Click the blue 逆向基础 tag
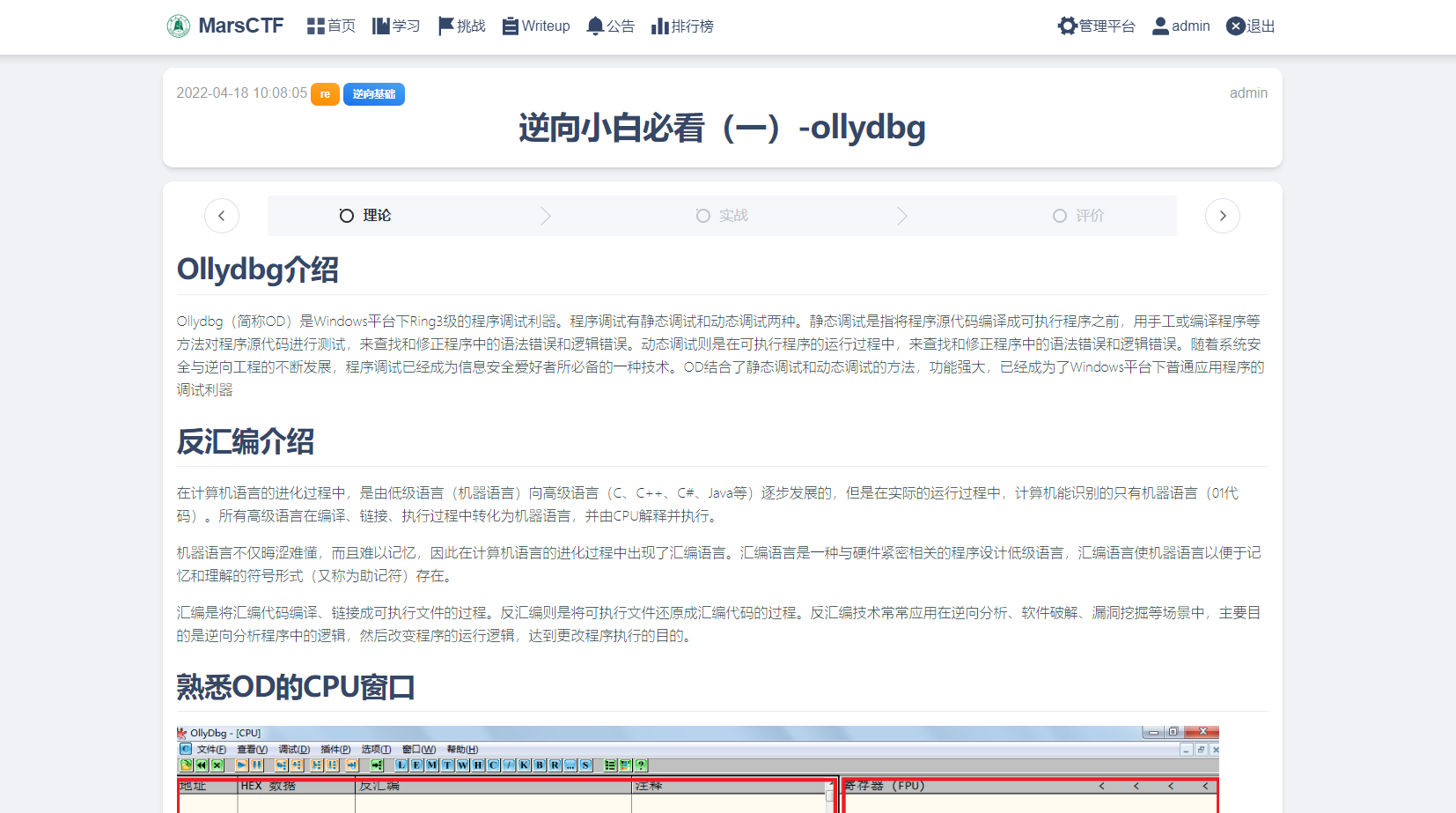 click(374, 94)
